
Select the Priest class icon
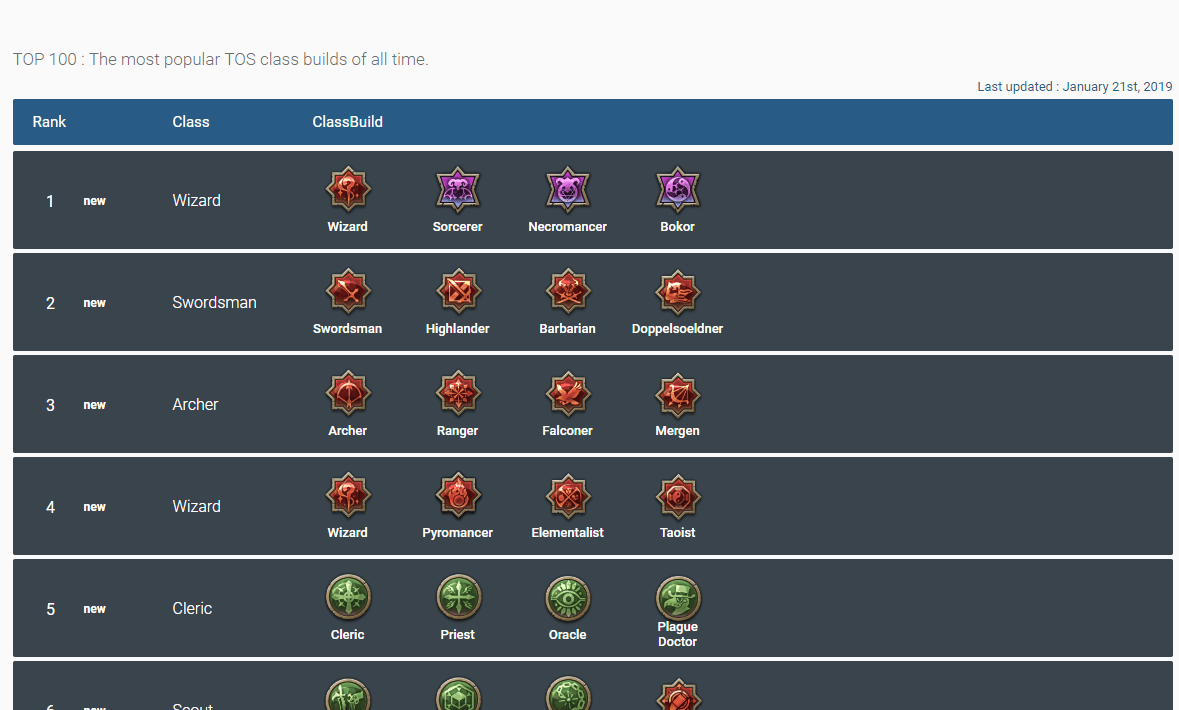pos(457,598)
